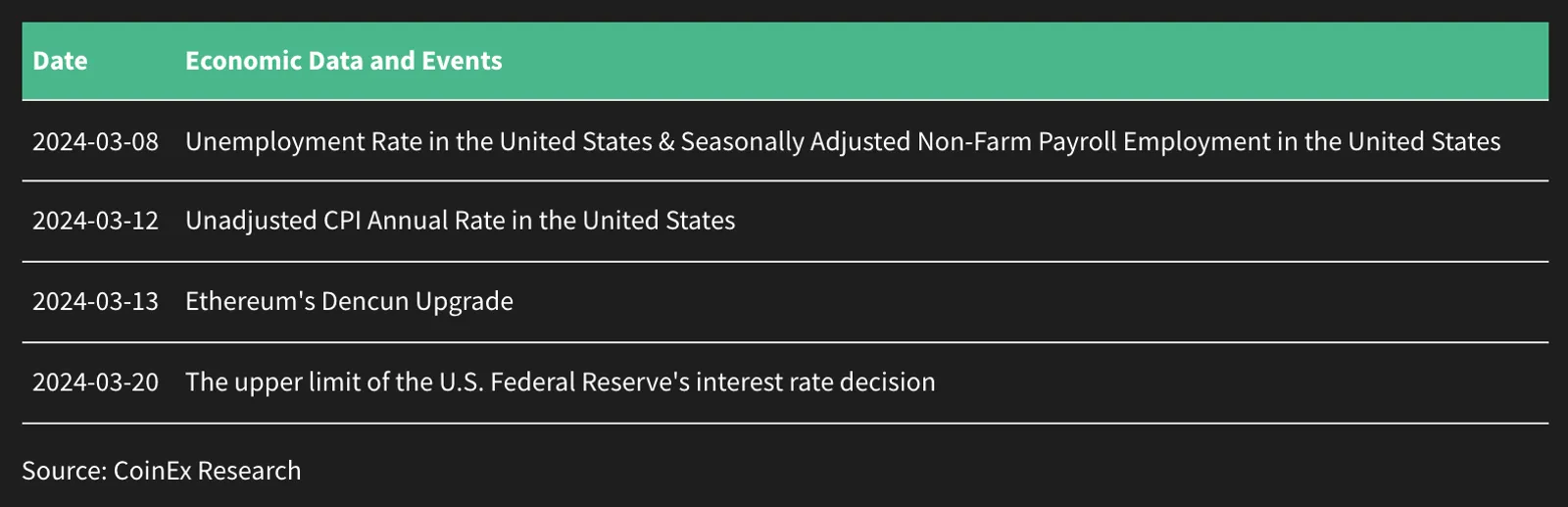Select the 2024-03-20 date cell

click(x=95, y=381)
